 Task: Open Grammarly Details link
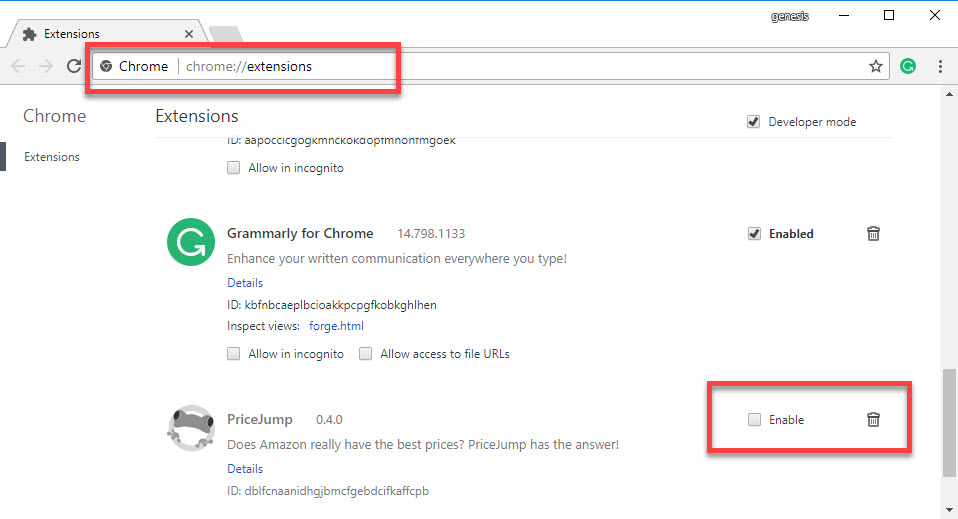(x=245, y=283)
